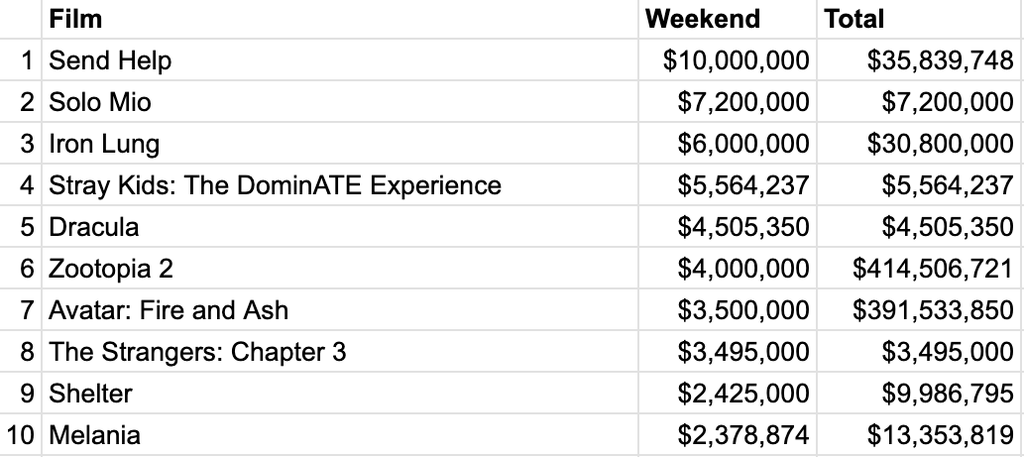This screenshot has height=457, width=1024.
Task: Select the Melania cell
Action: [340, 435]
